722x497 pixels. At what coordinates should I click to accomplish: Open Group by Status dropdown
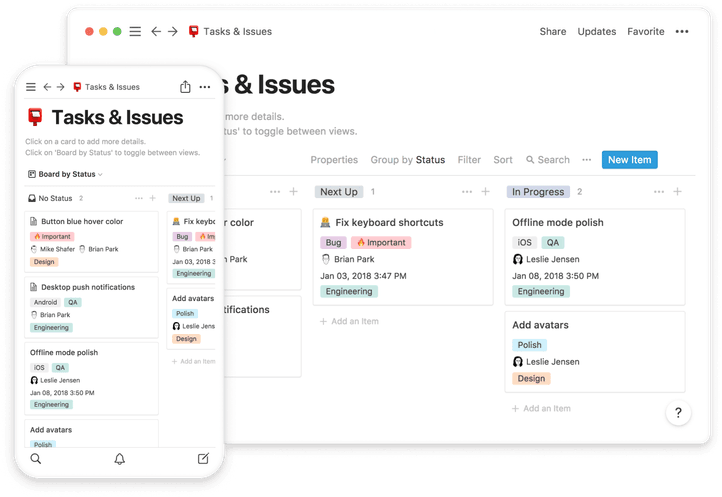(x=408, y=160)
